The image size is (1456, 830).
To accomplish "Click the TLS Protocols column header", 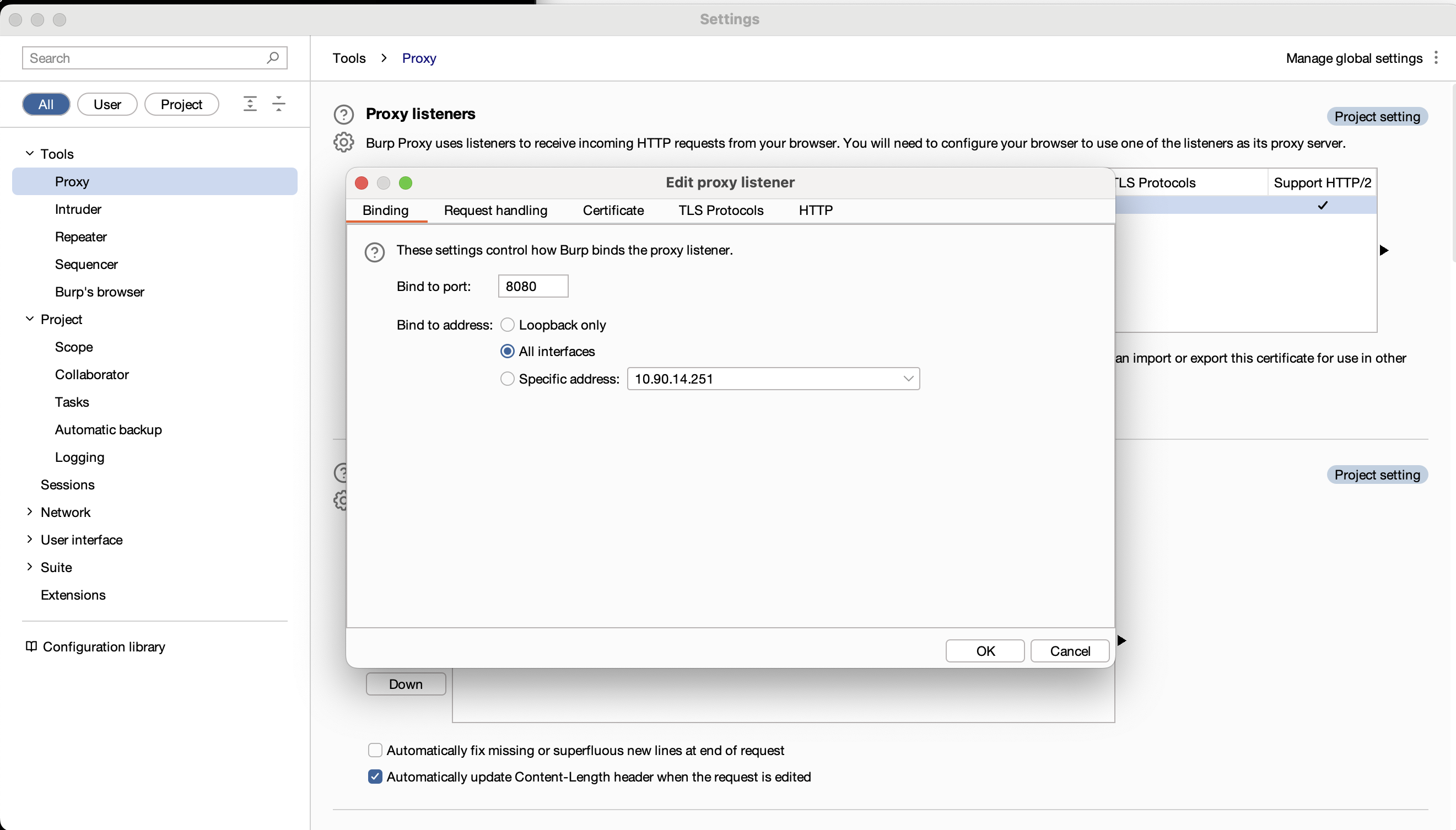I will click(1191, 182).
